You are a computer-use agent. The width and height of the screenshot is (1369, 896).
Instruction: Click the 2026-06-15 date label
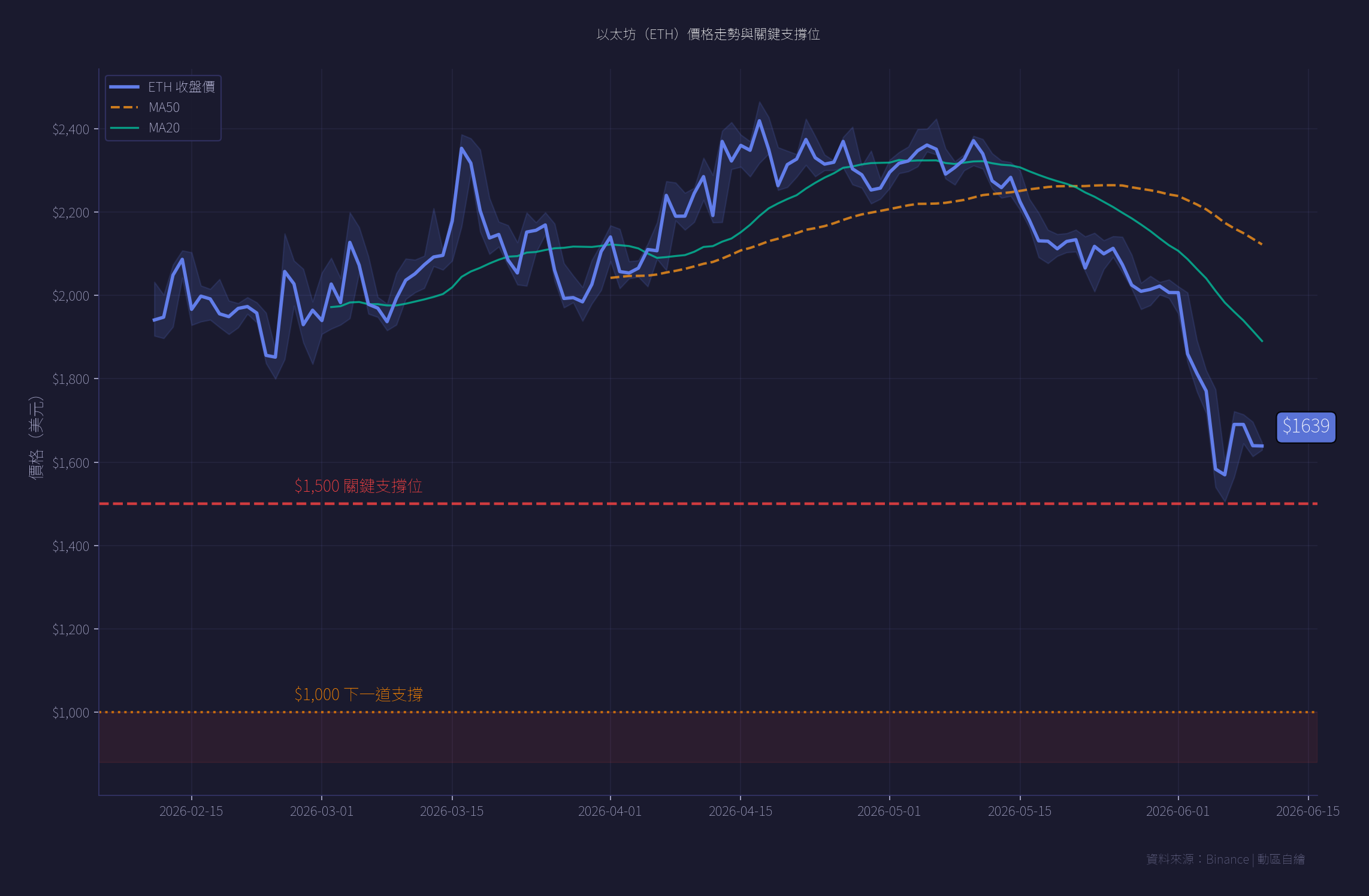(x=1308, y=811)
